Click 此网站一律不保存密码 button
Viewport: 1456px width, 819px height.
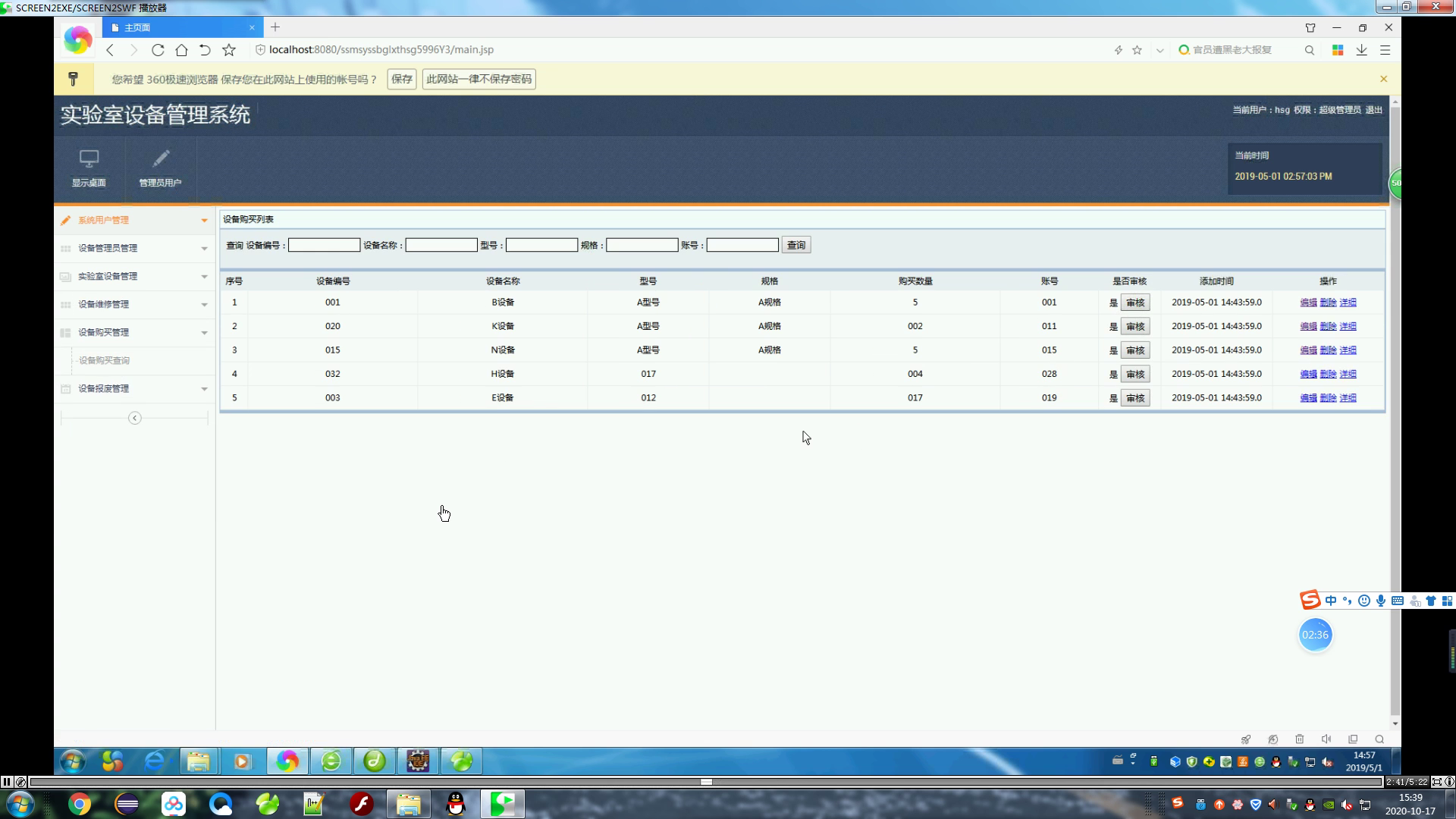point(479,79)
